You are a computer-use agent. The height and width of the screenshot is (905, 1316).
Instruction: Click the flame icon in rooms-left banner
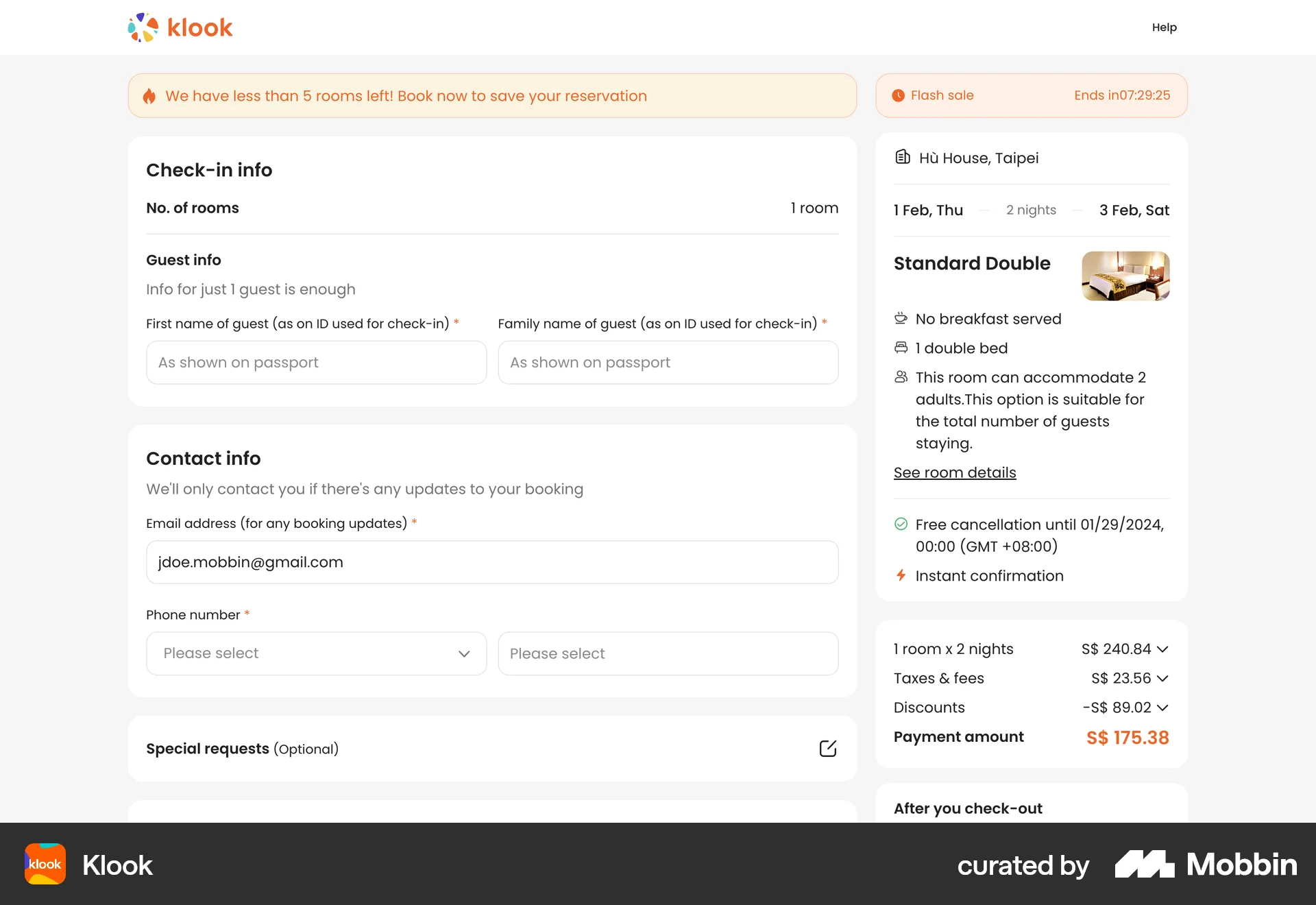pyautogui.click(x=149, y=96)
